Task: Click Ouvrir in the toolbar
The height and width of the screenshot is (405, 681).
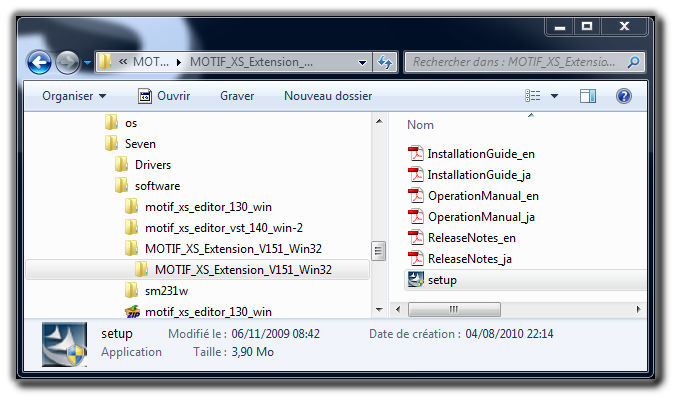Action: point(164,96)
